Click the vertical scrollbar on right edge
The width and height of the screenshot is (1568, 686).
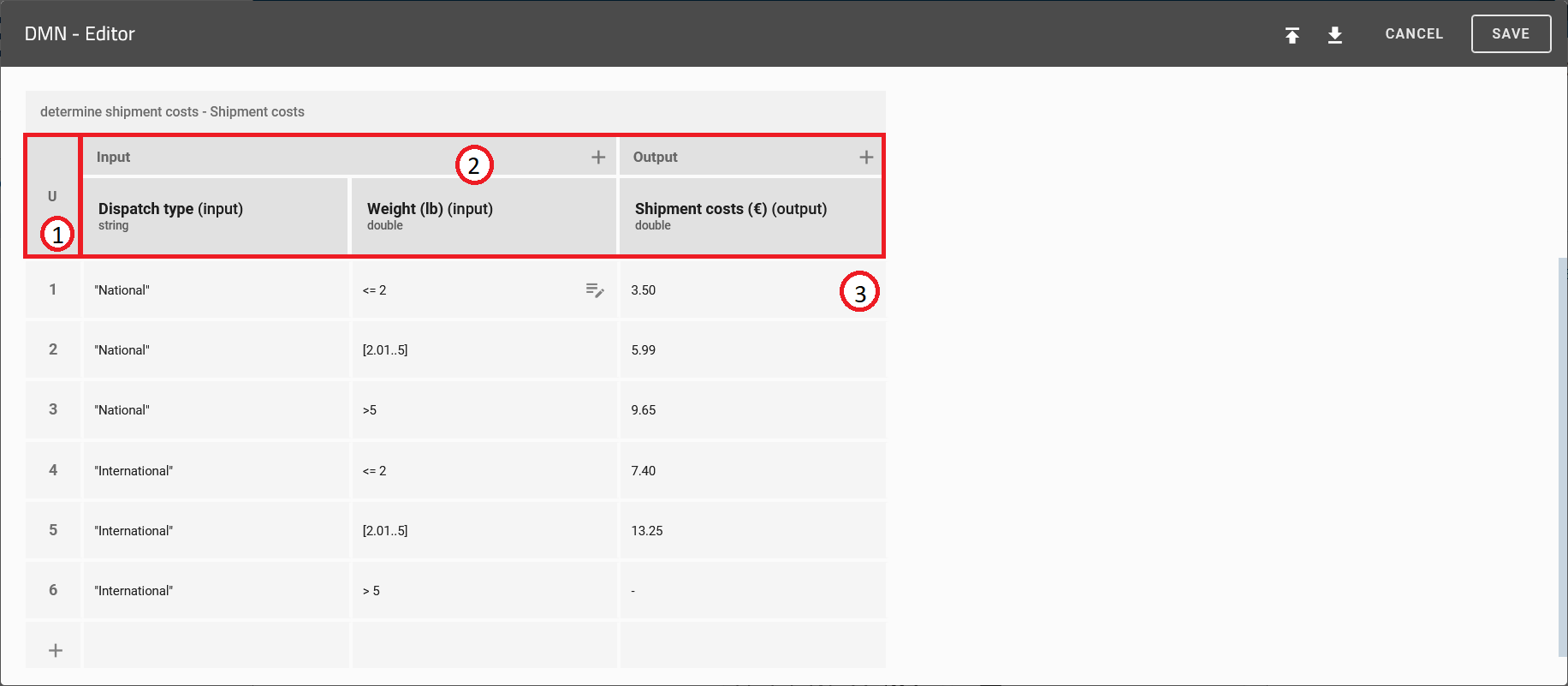coord(1562,456)
